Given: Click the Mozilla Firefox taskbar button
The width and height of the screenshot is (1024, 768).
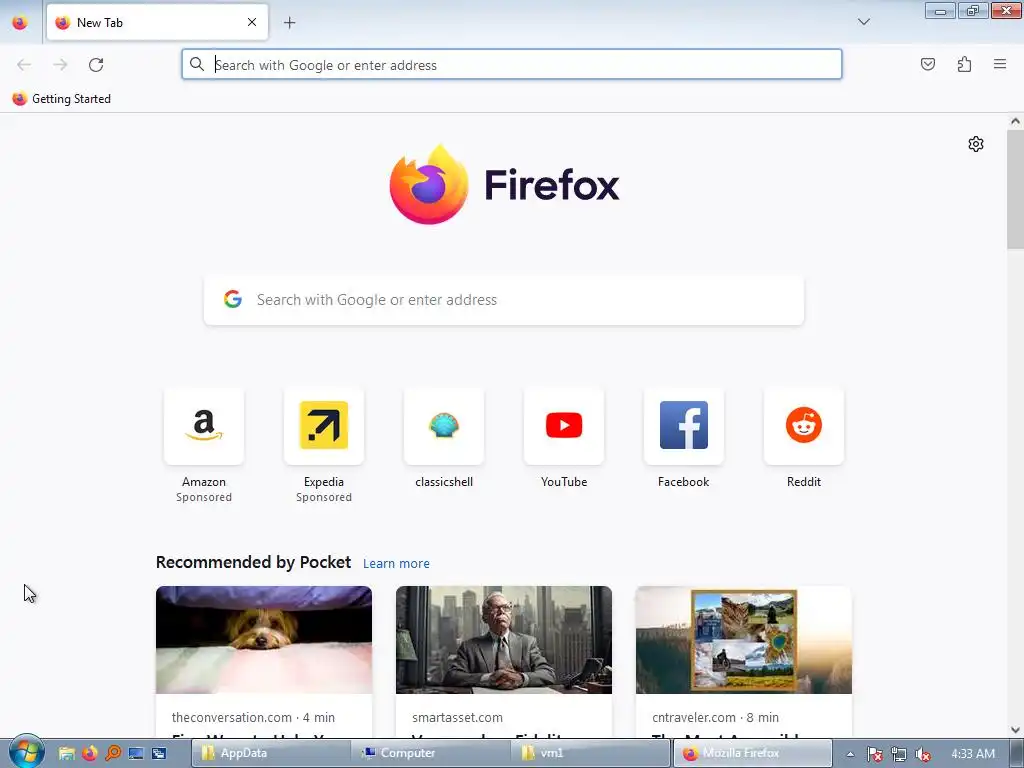Looking at the screenshot, I should [x=753, y=753].
